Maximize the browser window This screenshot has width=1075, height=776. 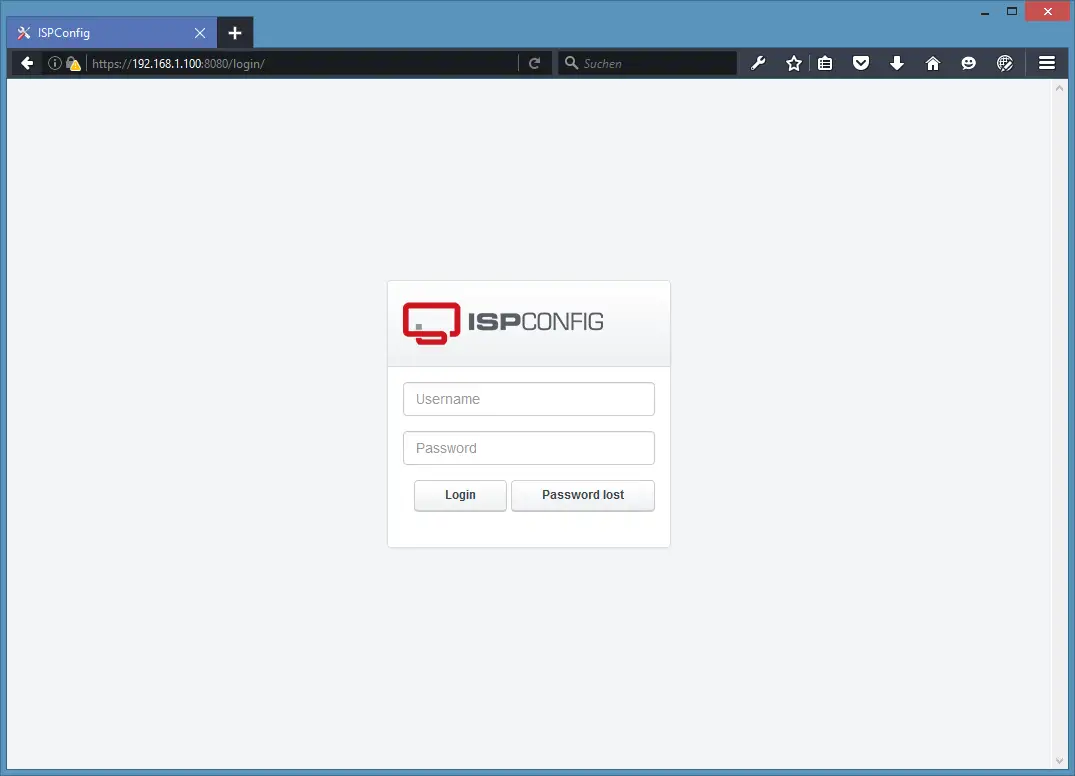coord(1012,12)
